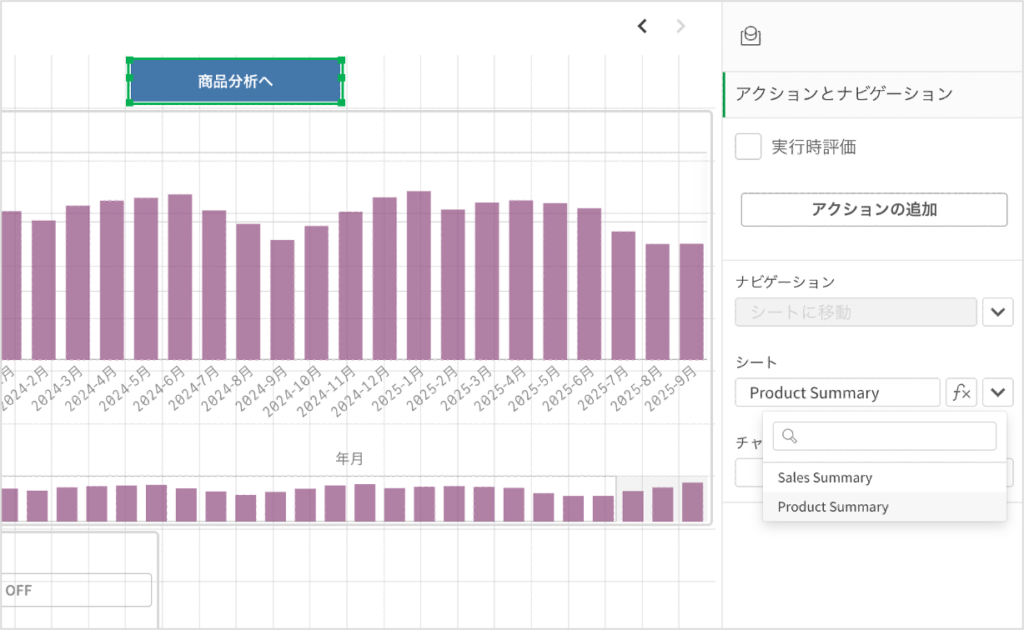This screenshot has width=1024, height=630.
Task: Click the back arrow above the sheet
Action: click(x=642, y=26)
